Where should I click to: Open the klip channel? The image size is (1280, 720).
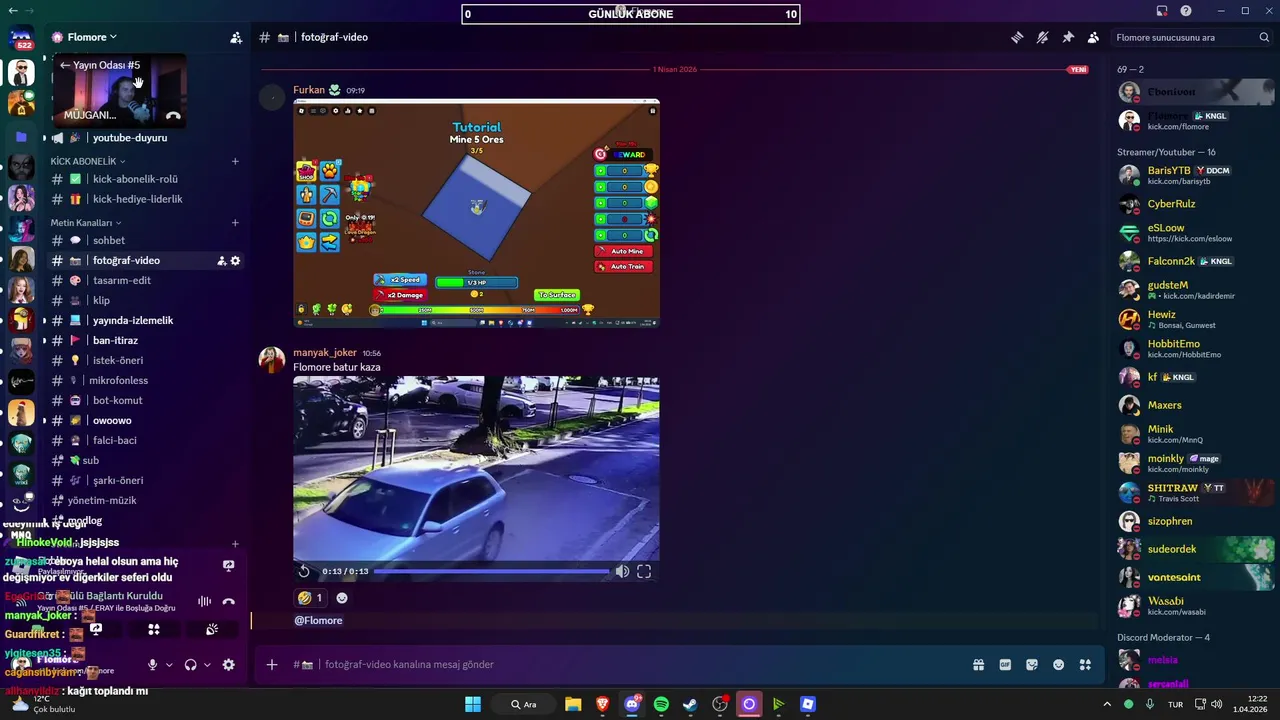pos(101,300)
